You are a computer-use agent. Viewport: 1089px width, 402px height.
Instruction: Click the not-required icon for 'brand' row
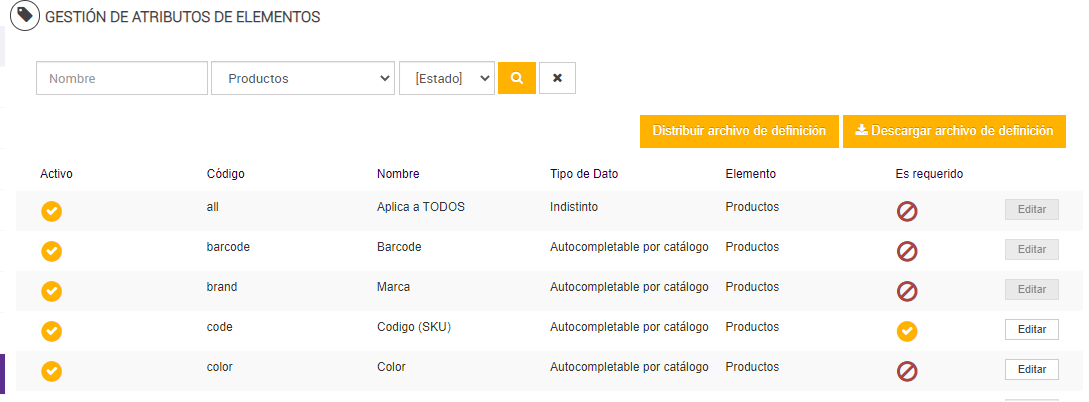[907, 291]
